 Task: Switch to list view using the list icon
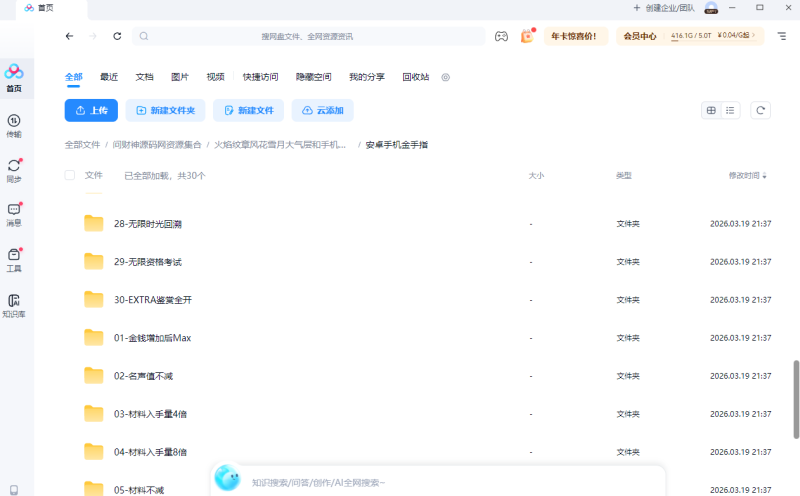click(x=730, y=110)
